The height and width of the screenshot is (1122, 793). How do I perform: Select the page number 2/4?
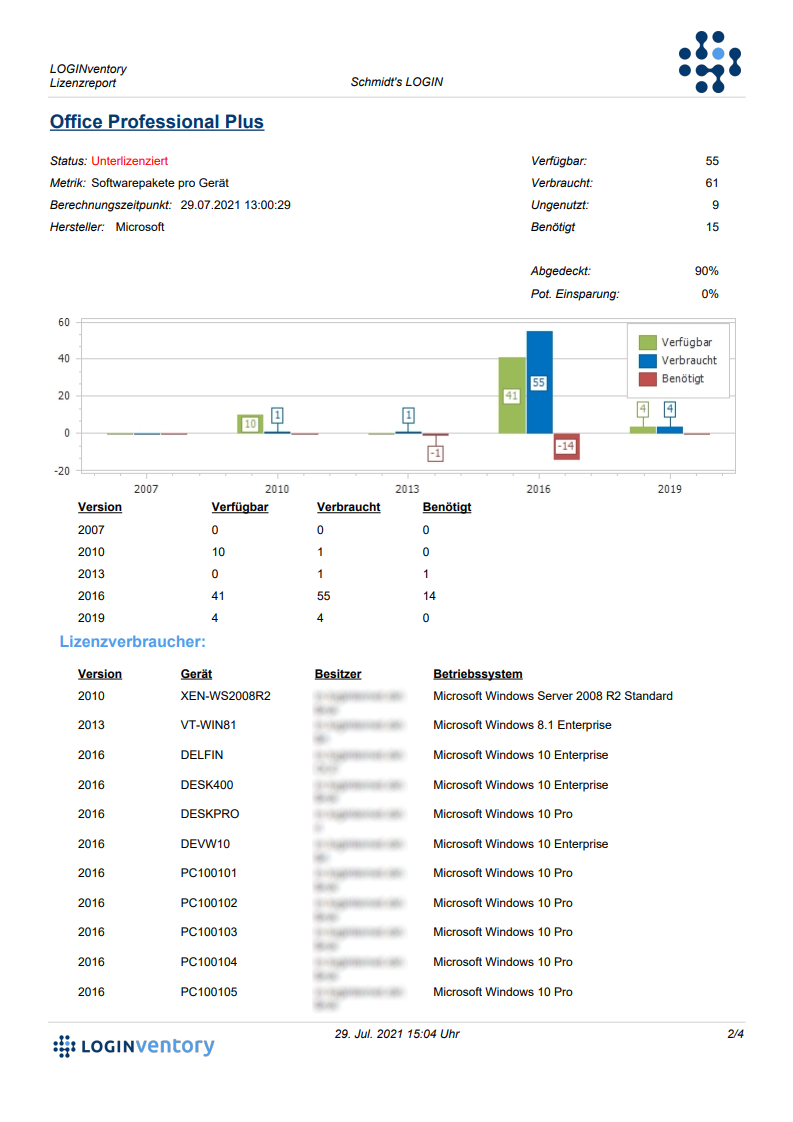point(736,1034)
